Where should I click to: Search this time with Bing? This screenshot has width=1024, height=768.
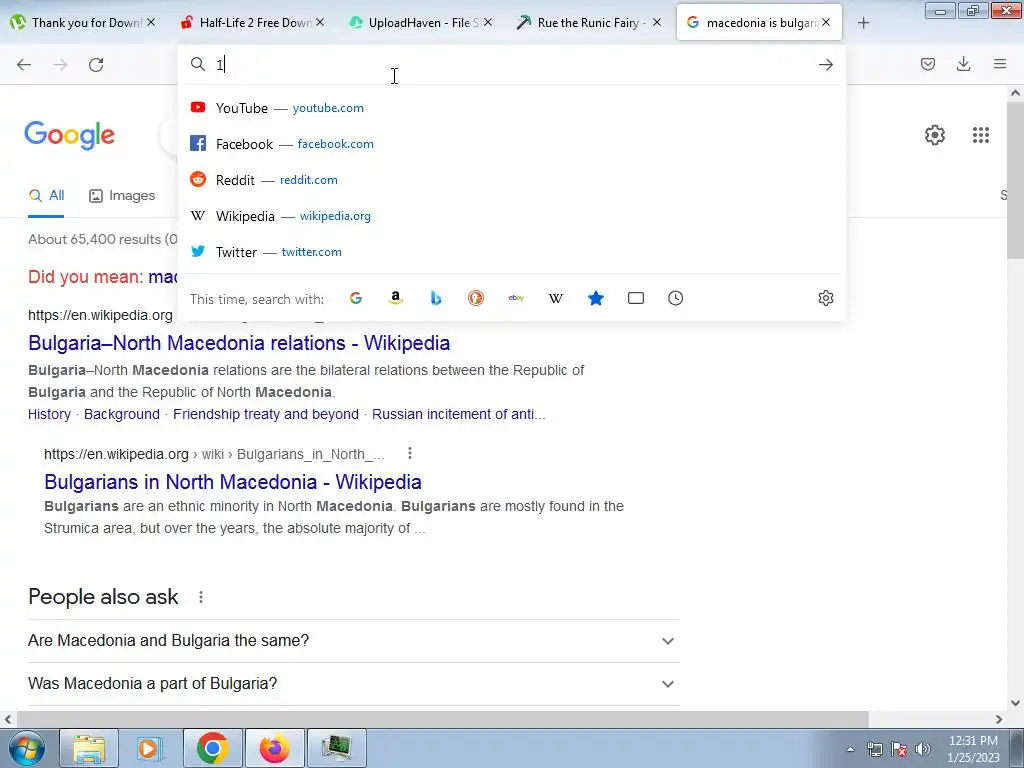436,298
